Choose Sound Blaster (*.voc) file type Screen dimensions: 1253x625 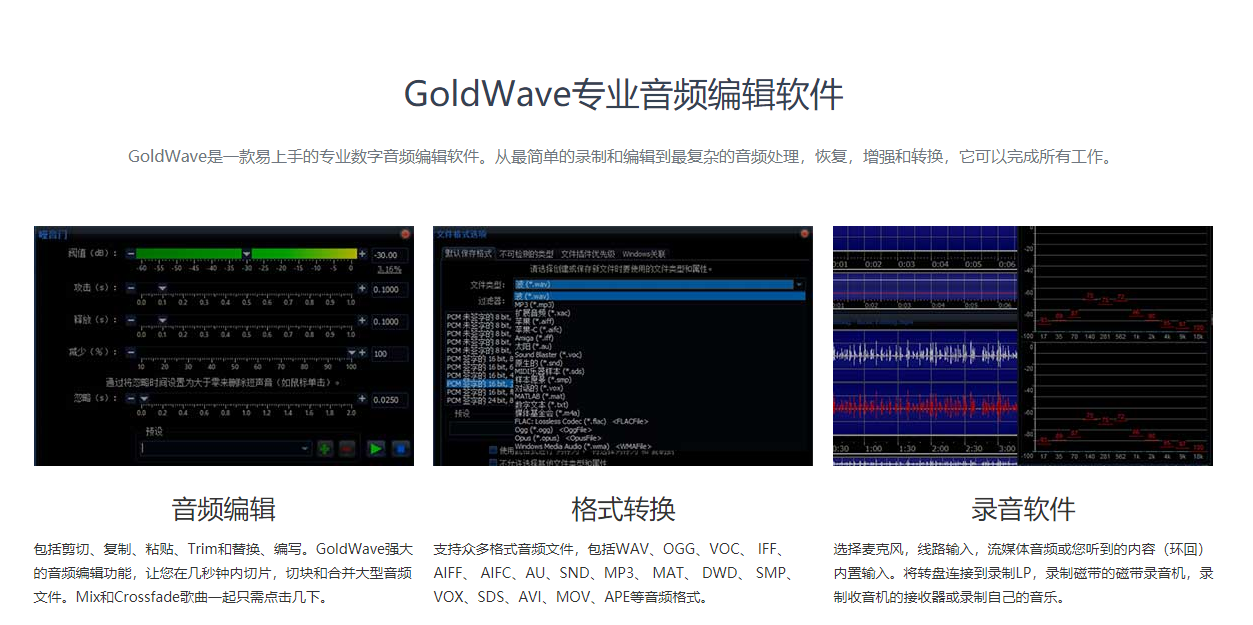(x=548, y=355)
